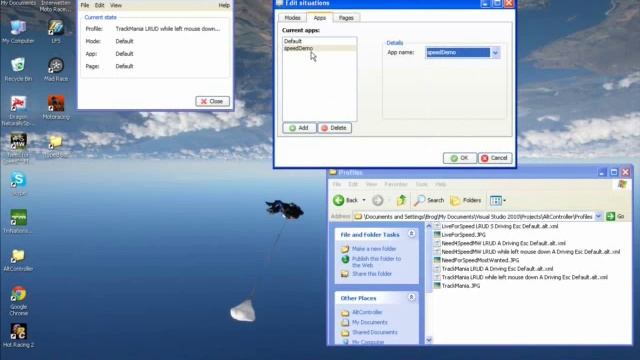Click the sidebar scrollbar down arrow in Profiles
This screenshot has height=360, width=640.
click(x=429, y=340)
